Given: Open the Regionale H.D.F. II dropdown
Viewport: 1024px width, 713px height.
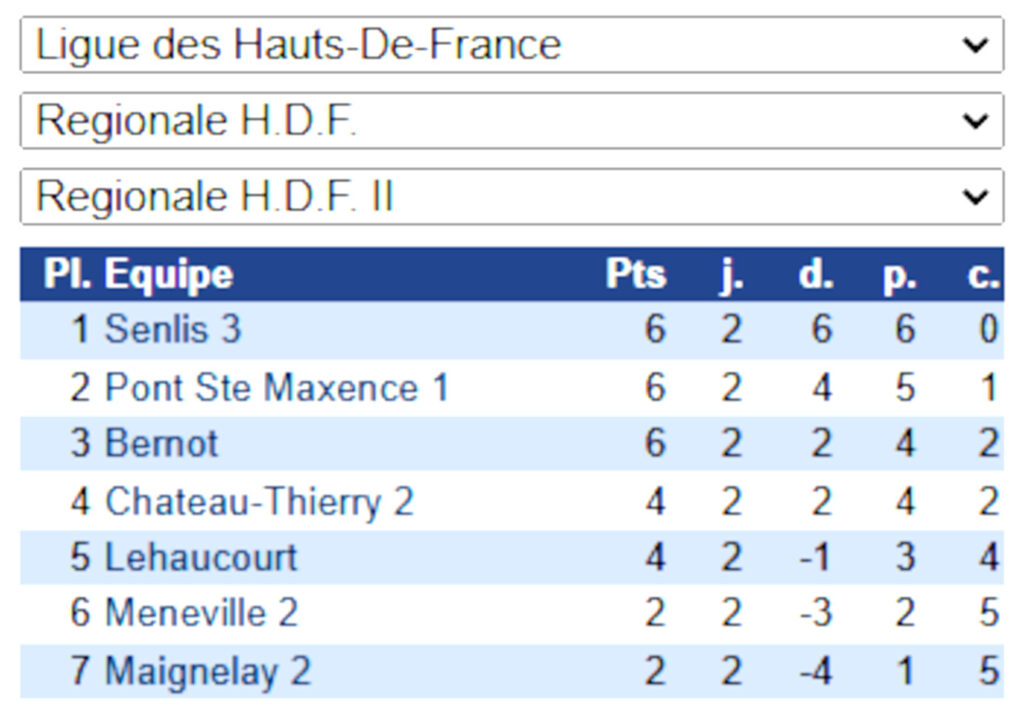Looking at the screenshot, I should (512, 196).
